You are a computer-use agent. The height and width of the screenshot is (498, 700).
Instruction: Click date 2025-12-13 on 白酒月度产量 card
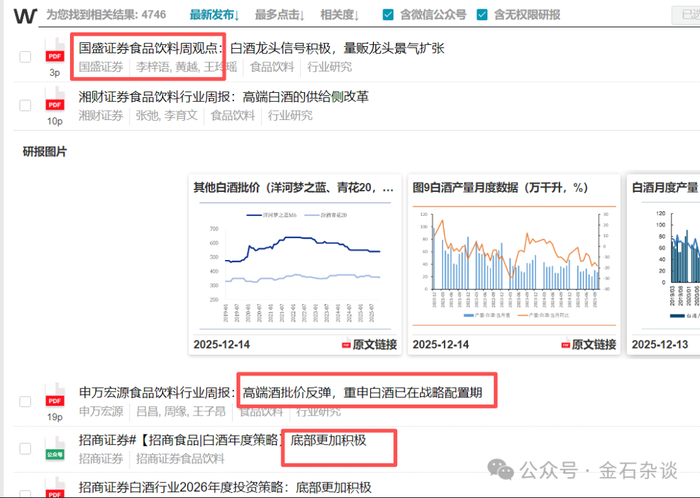(x=660, y=344)
